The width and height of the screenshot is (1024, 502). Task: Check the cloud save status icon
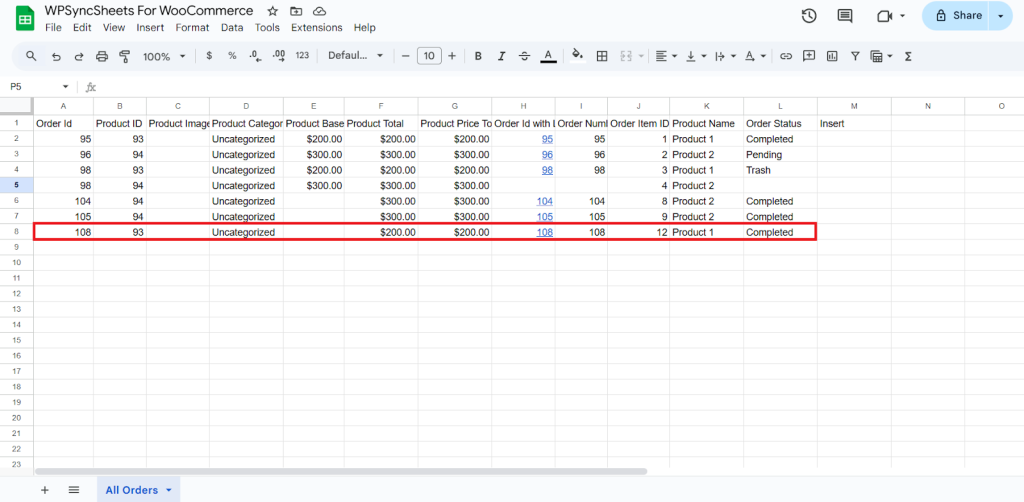[319, 11]
